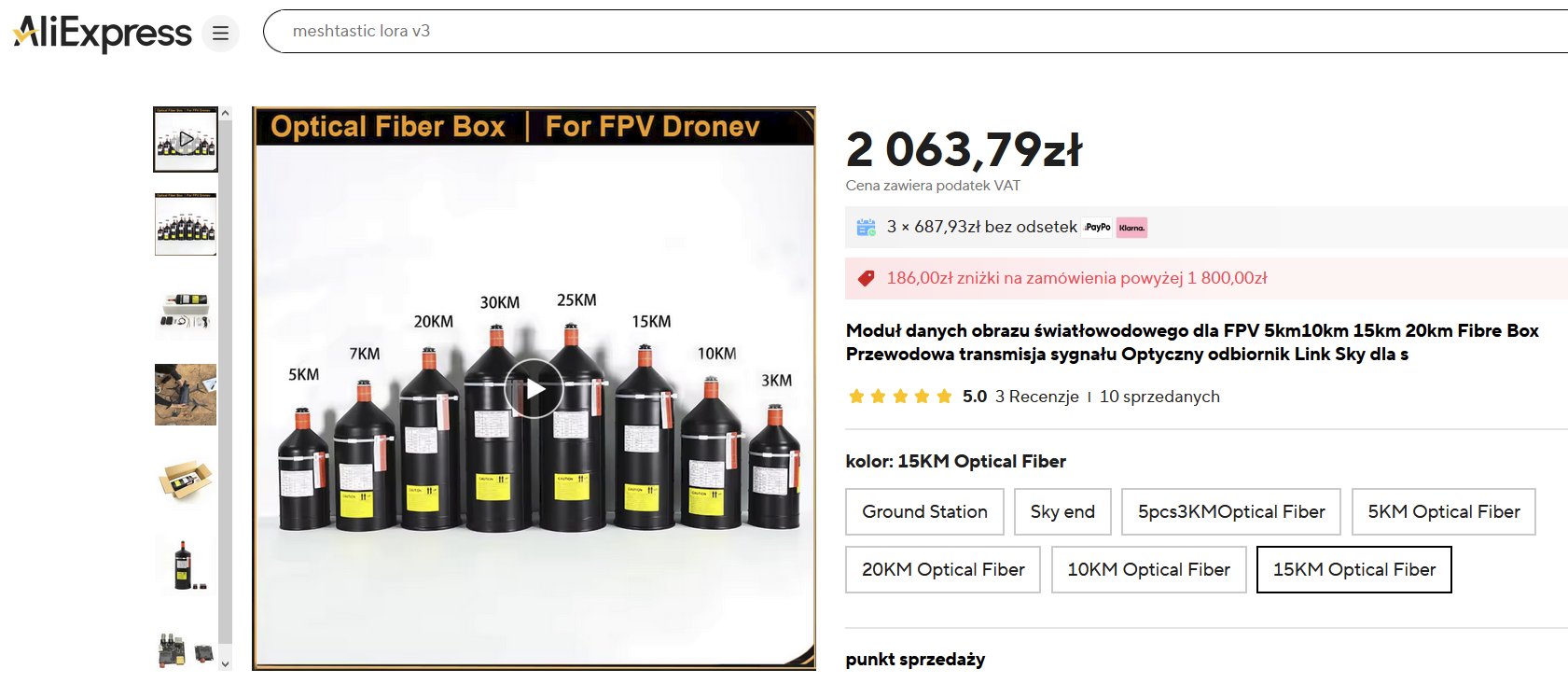Choose the 10KM Optical Fiber variant
Screen dimensions: 1568x683
click(x=1148, y=569)
